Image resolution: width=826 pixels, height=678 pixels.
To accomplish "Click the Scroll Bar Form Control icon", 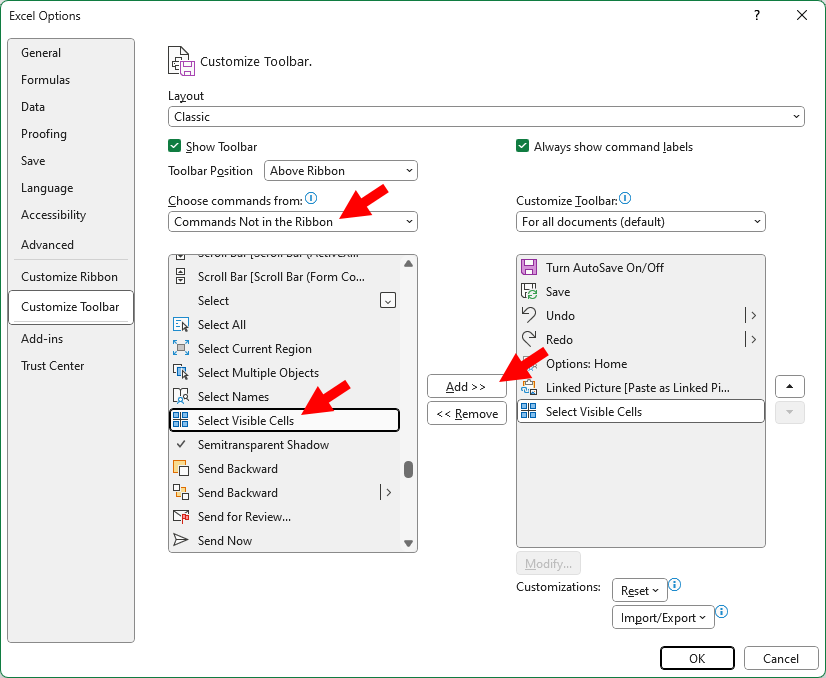I will point(181,276).
